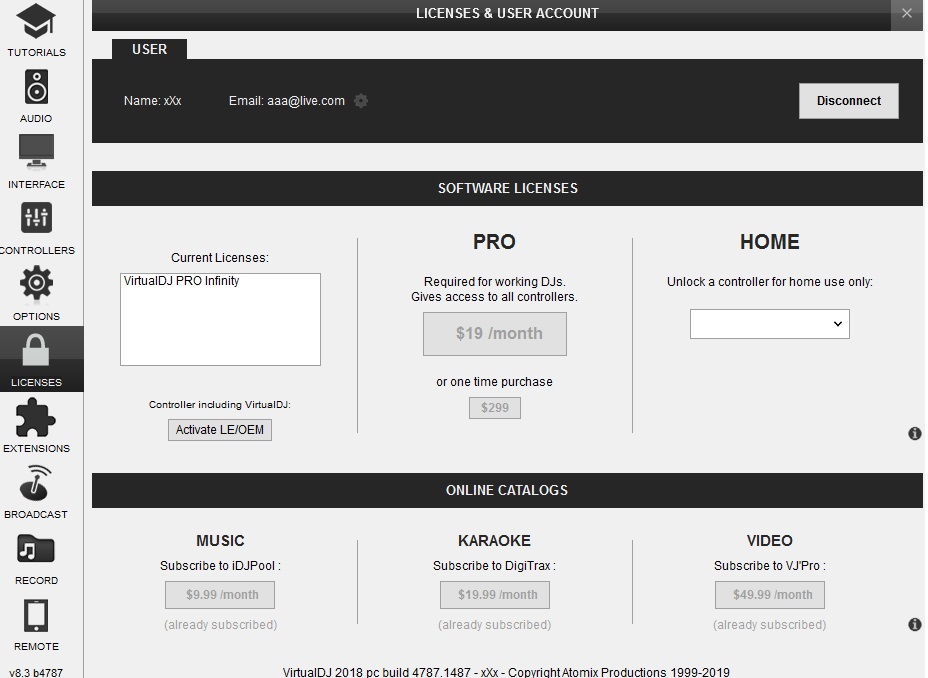Click the info icon in Online Catalogs
928x678 pixels.
914,624
